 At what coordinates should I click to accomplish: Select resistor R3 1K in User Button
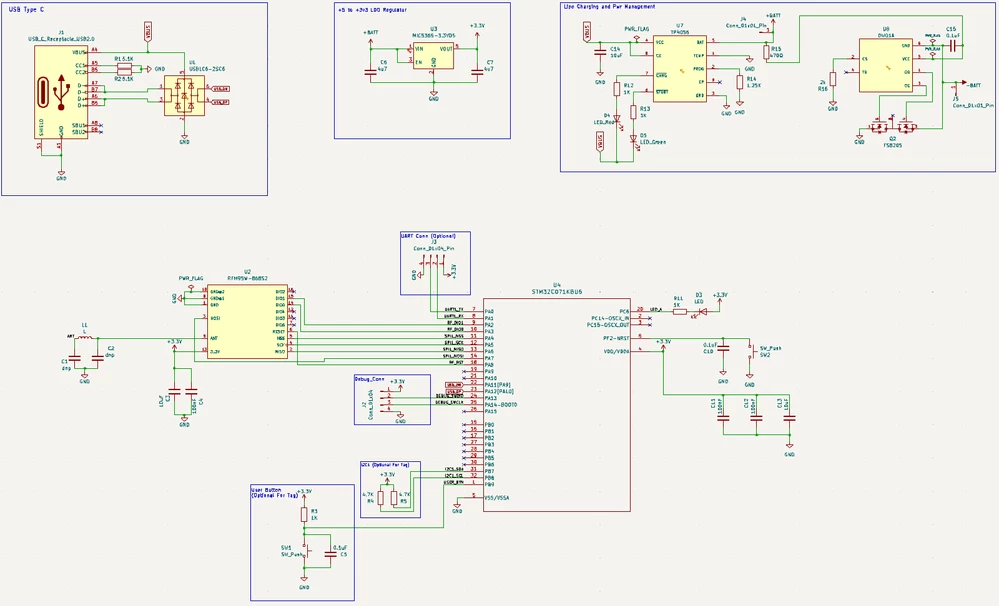[305, 514]
